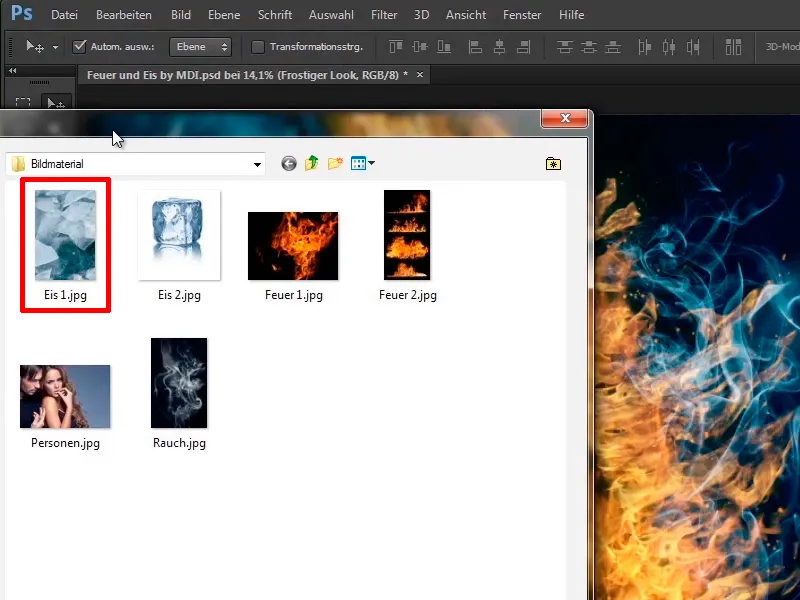
Task: Open the Bild menu
Action: pyautogui.click(x=181, y=15)
